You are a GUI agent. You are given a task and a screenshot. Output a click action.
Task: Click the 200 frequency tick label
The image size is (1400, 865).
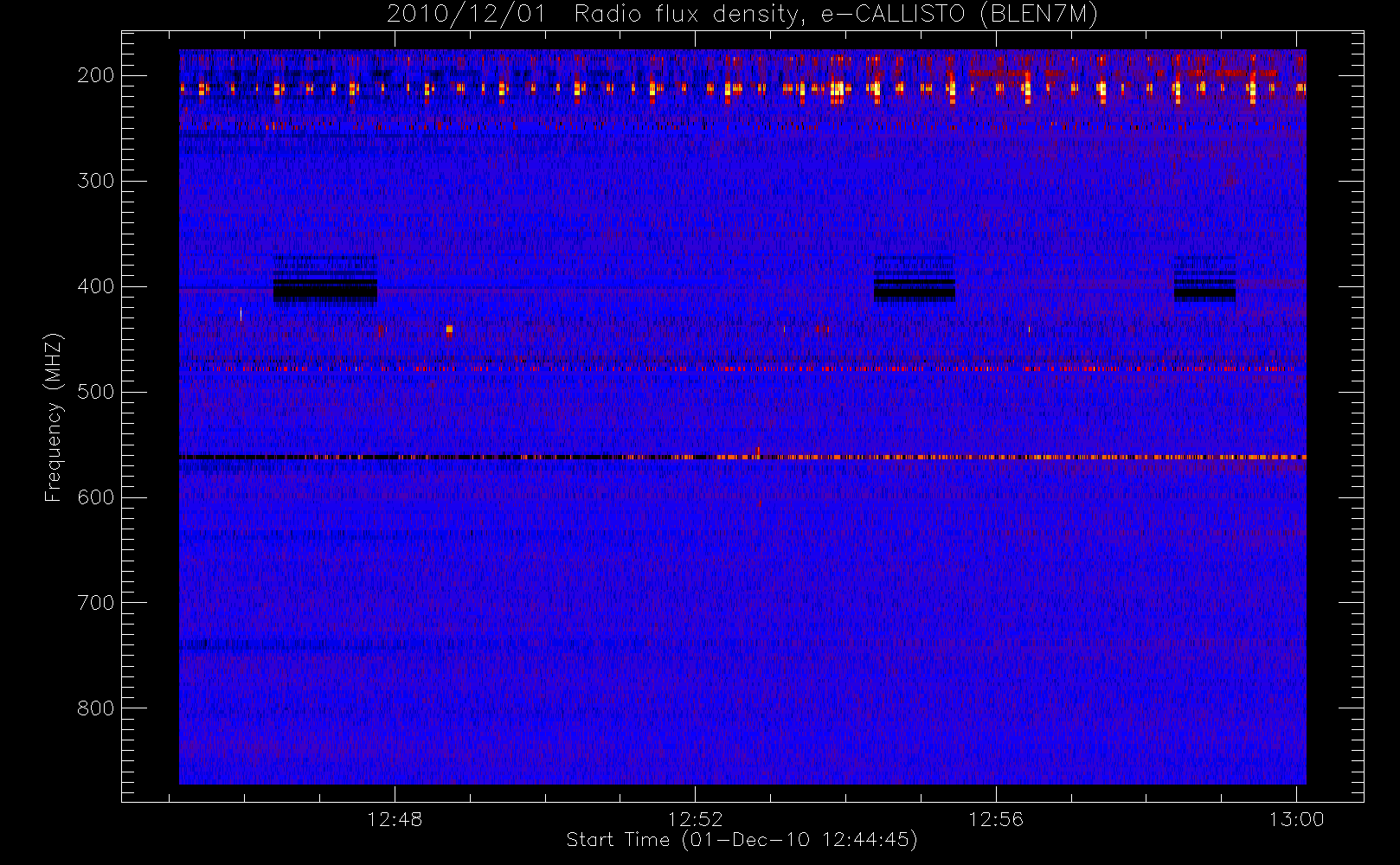coord(96,75)
